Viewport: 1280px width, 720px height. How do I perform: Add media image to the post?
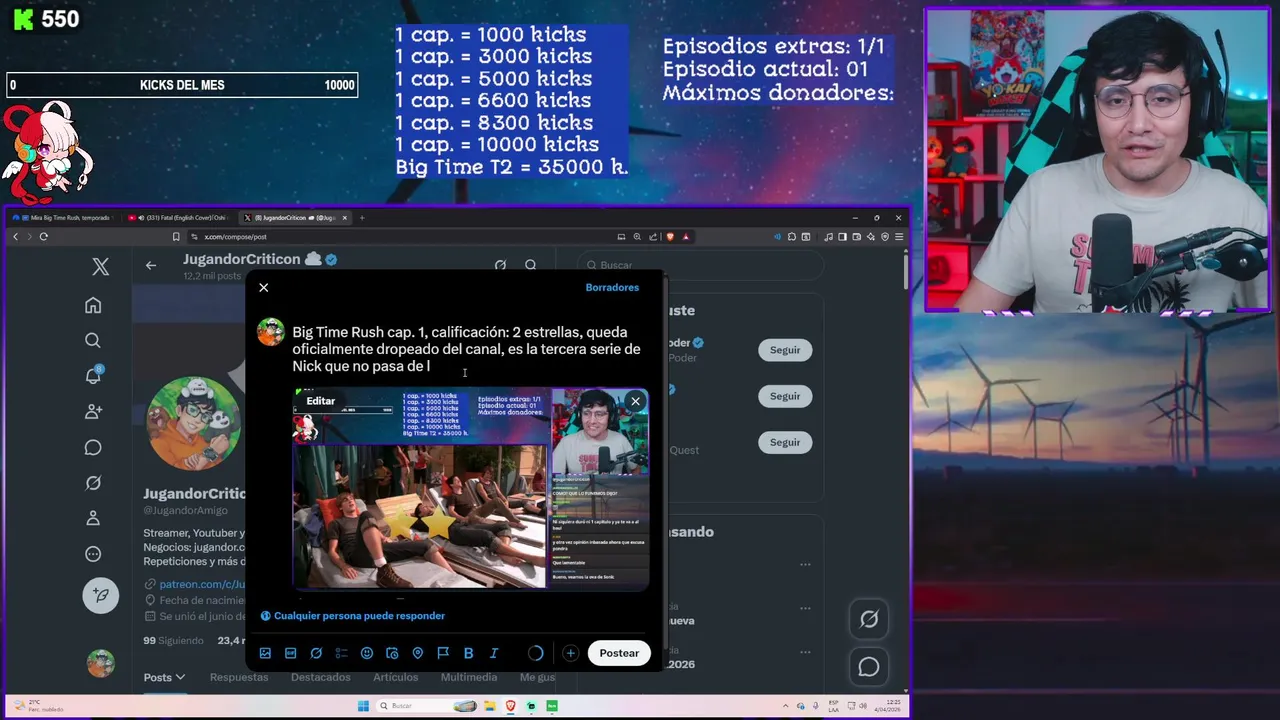click(265, 653)
